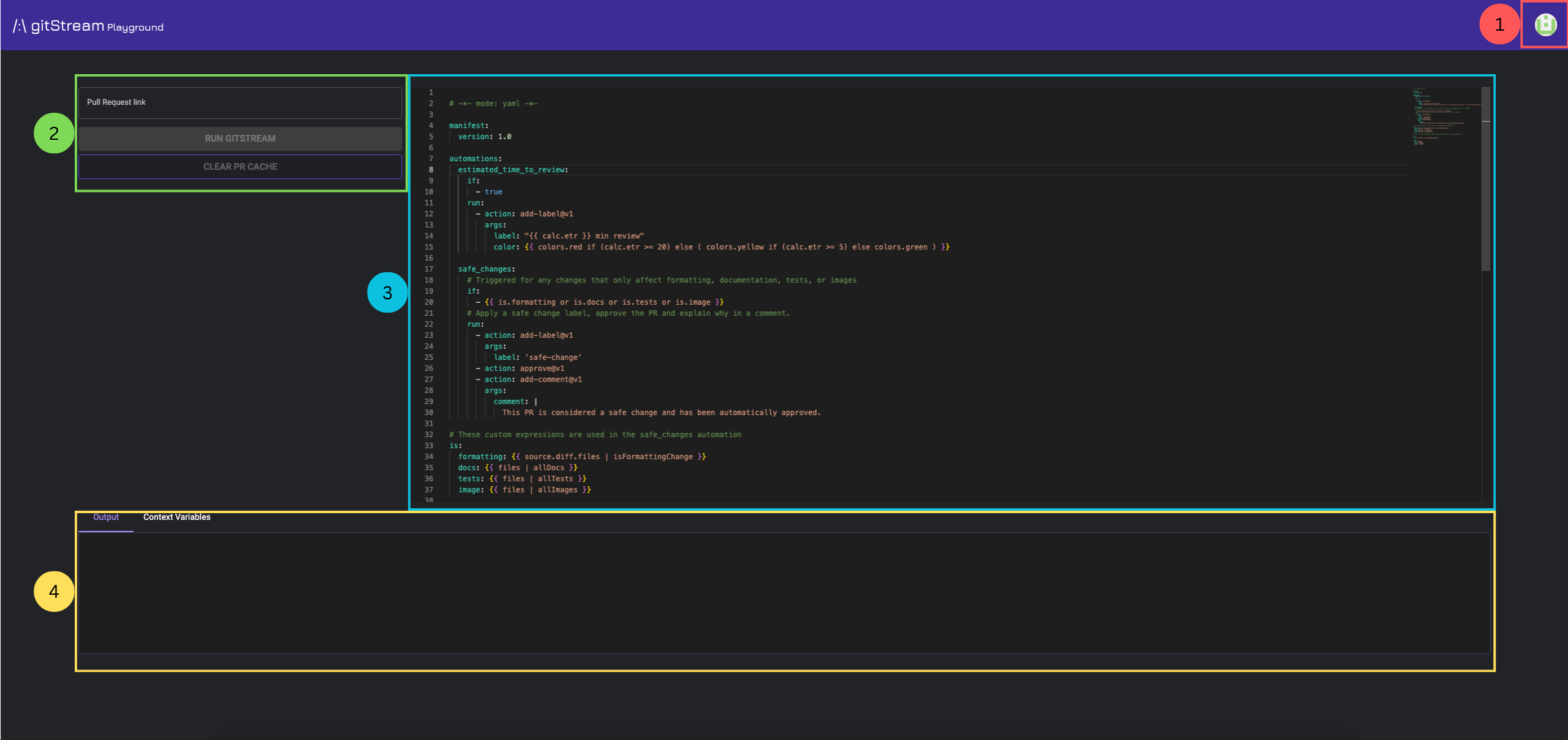
Task: Click the blue circle numbered 3
Action: click(x=387, y=293)
